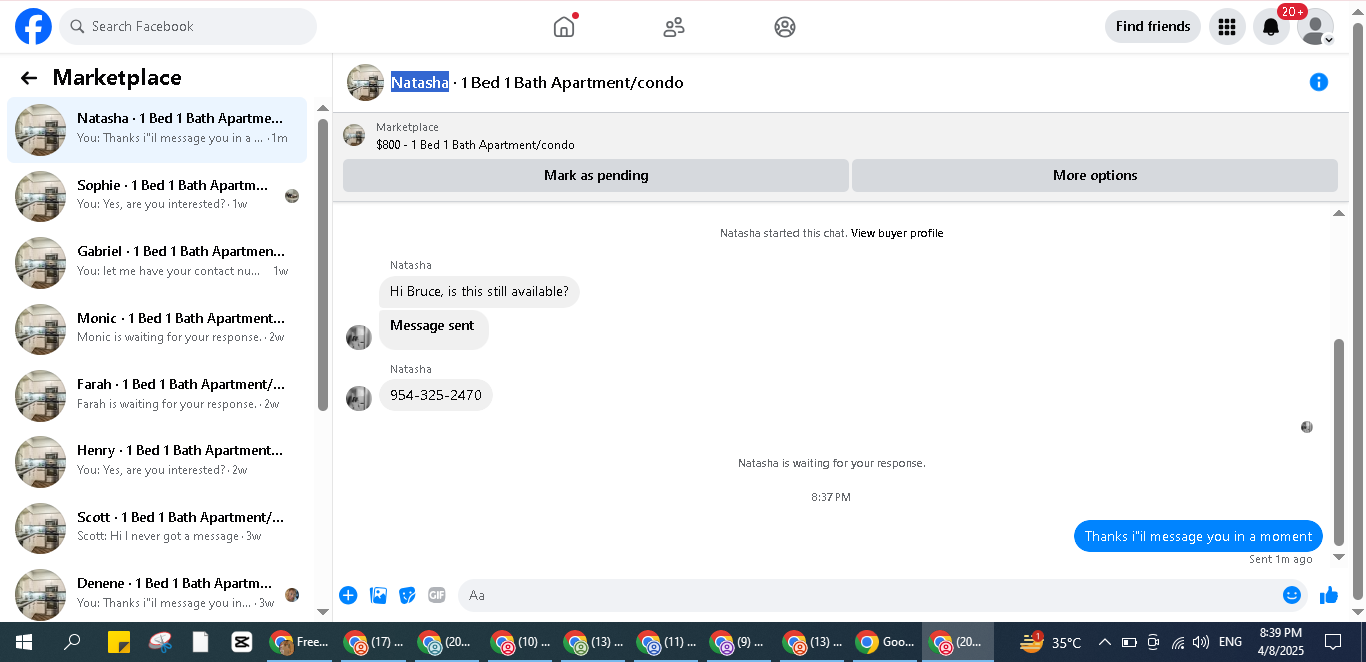Open the 35°C weather widget
Image resolution: width=1366 pixels, height=662 pixels.
pyautogui.click(x=1051, y=642)
